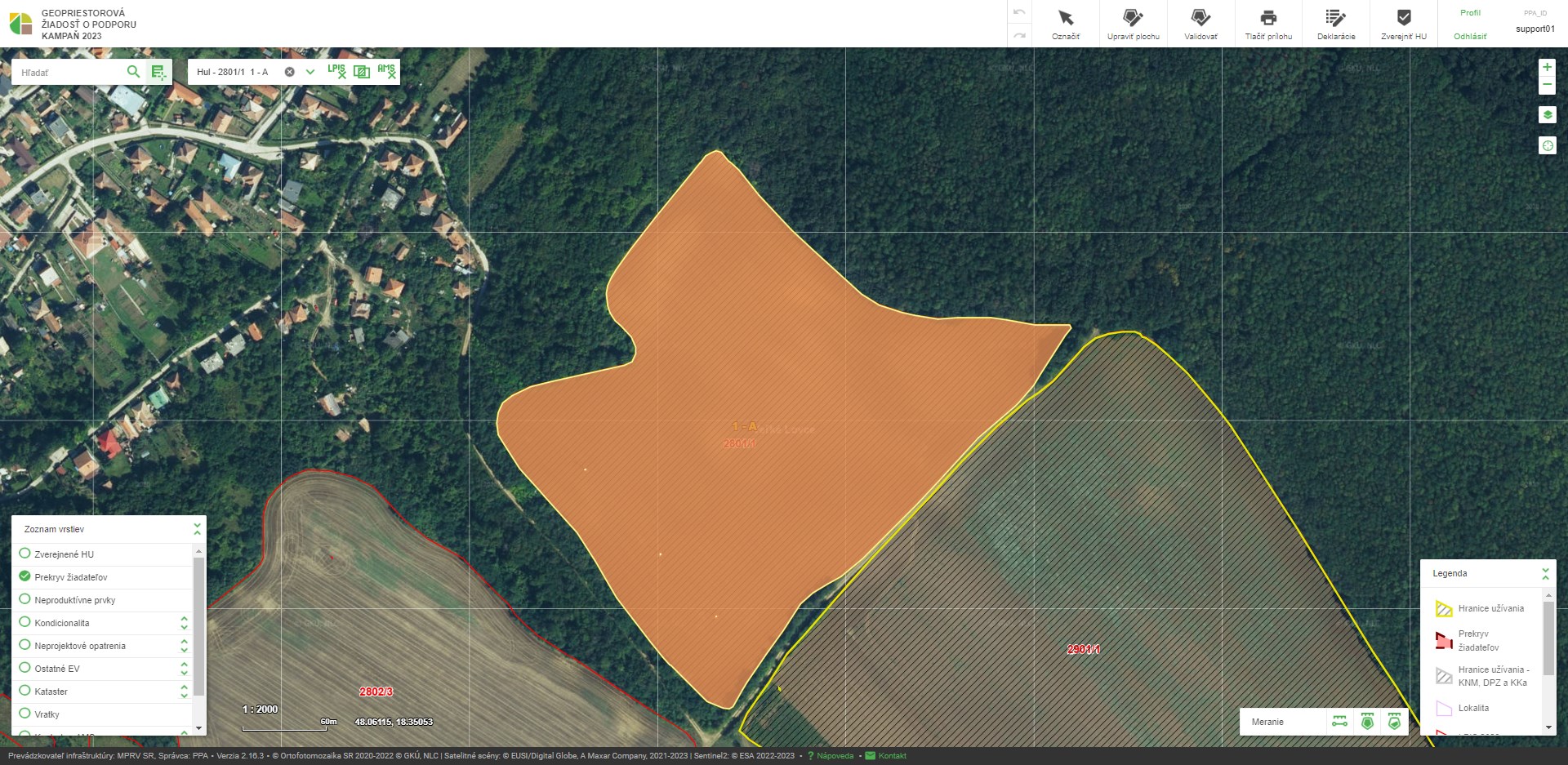Expand the Ostatné EV sublayers
Viewport: 1568px width, 765px height.
coord(184,669)
